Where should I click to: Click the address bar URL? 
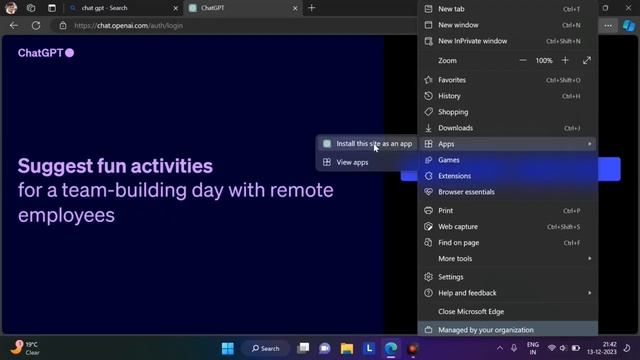[129, 26]
